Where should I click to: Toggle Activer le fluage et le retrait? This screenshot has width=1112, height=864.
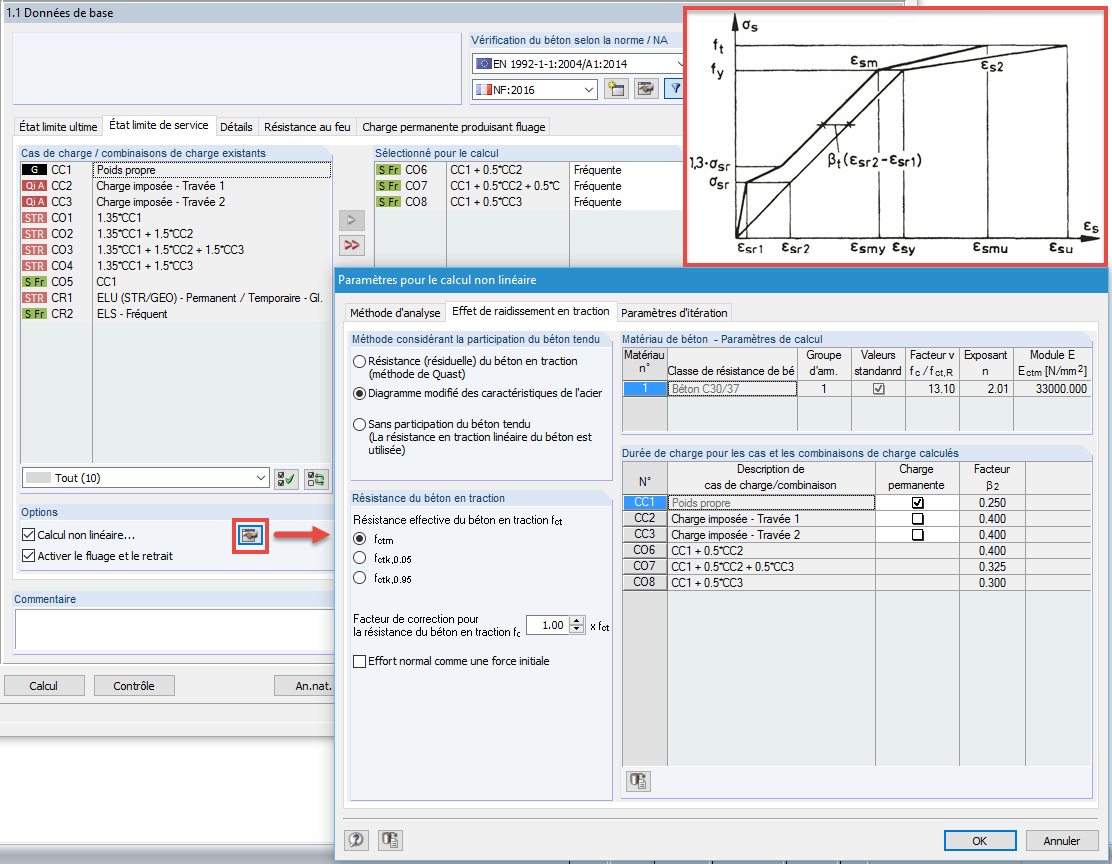(x=28, y=556)
